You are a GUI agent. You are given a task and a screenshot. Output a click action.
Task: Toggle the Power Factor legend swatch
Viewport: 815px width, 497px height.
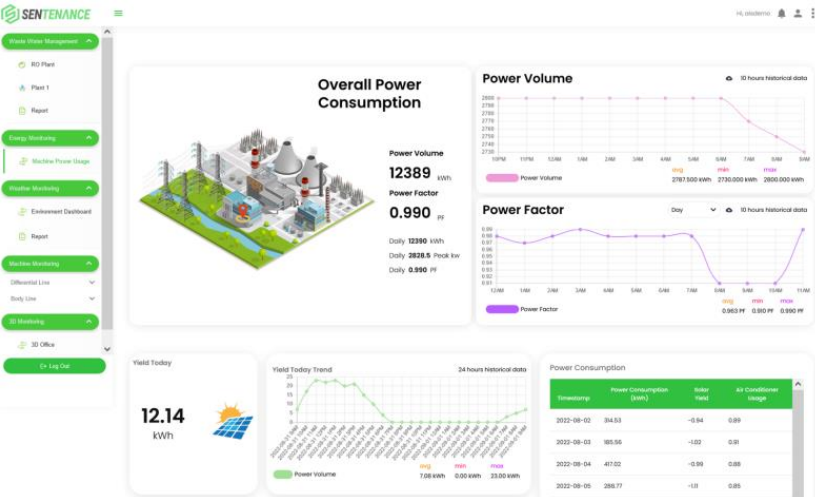click(x=500, y=309)
